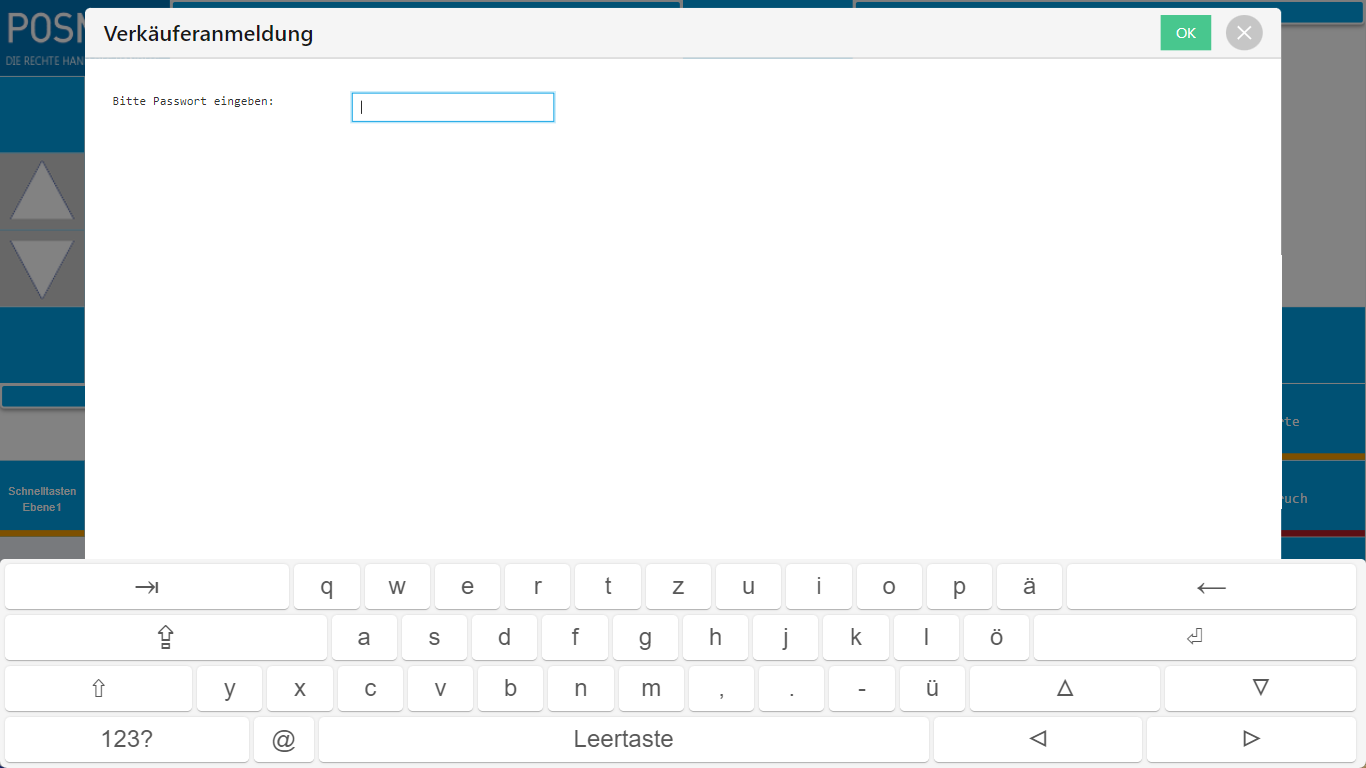The image size is (1366, 768).
Task: Open Schnelltasten Ebene1 panel
Action: click(x=42, y=499)
